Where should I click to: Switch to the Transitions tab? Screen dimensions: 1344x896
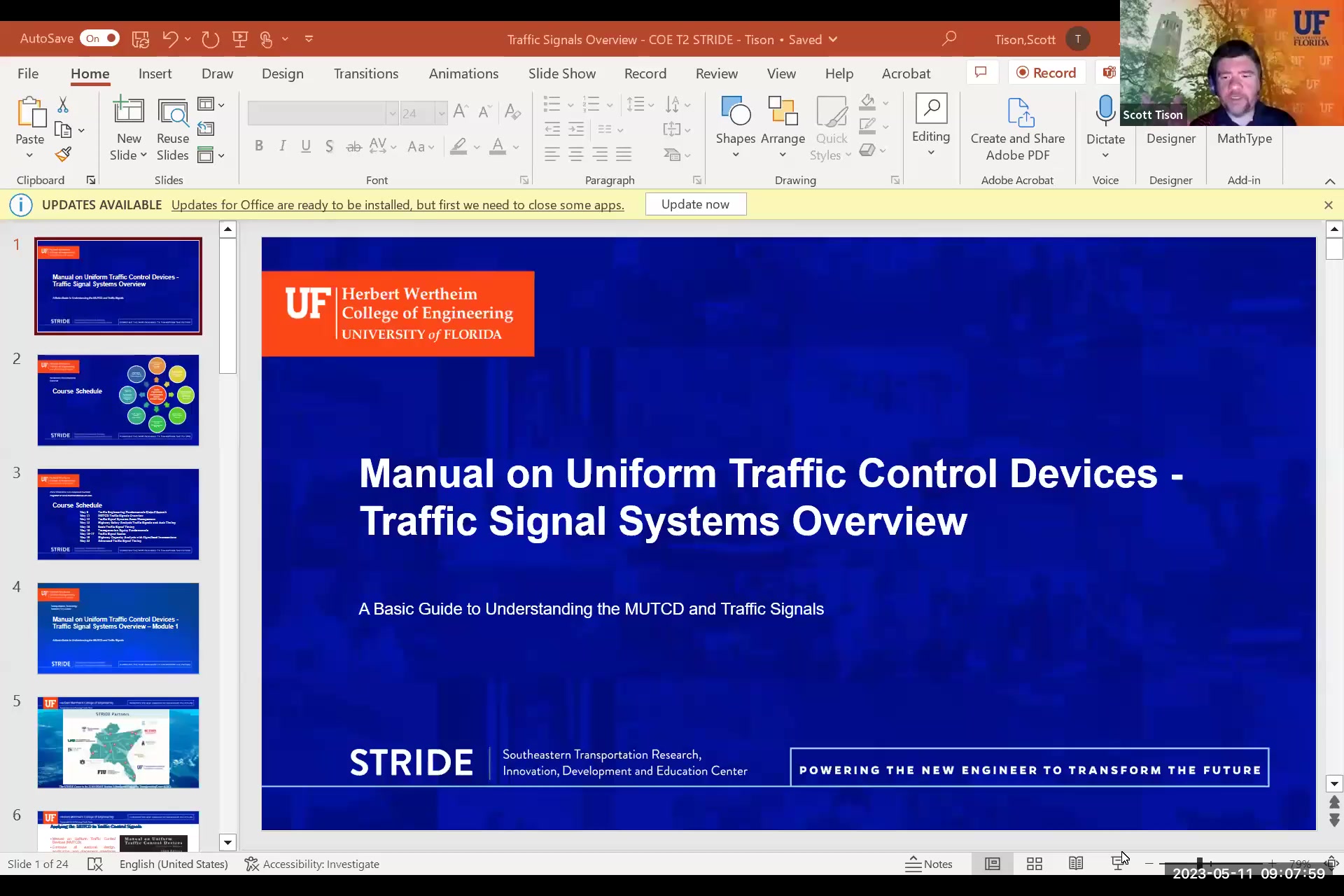coord(365,73)
